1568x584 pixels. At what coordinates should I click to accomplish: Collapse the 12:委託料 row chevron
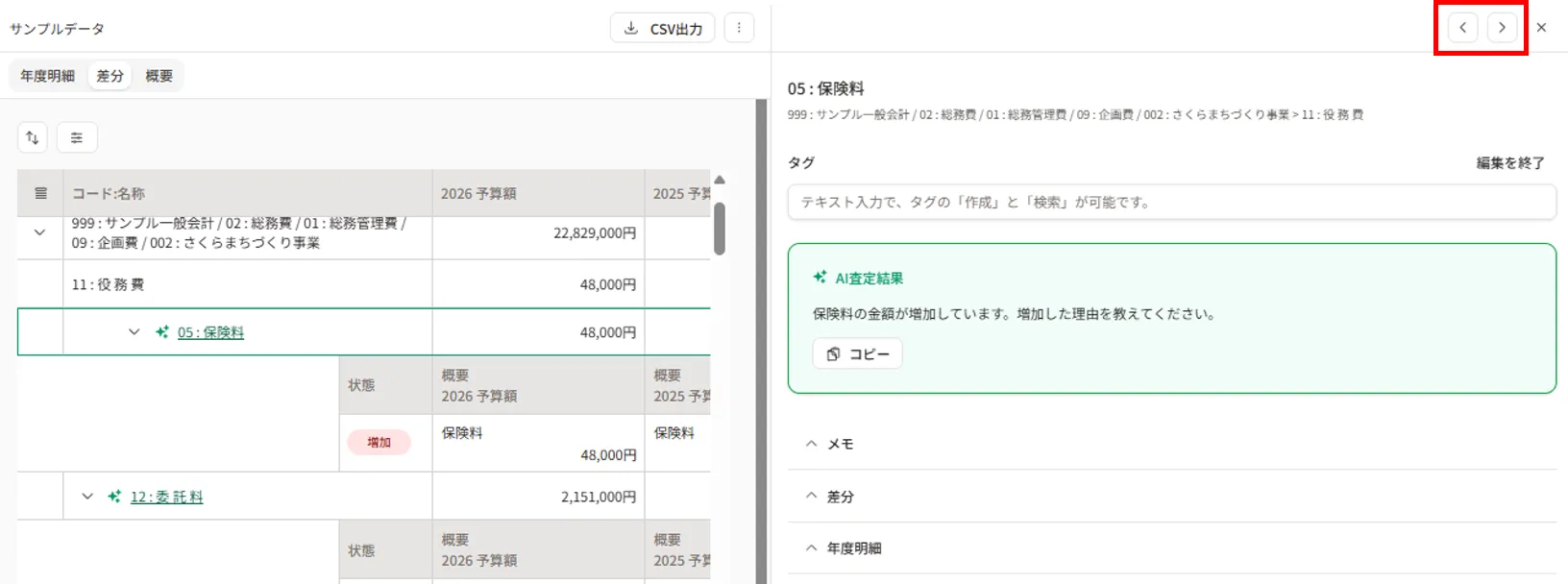tap(87, 497)
